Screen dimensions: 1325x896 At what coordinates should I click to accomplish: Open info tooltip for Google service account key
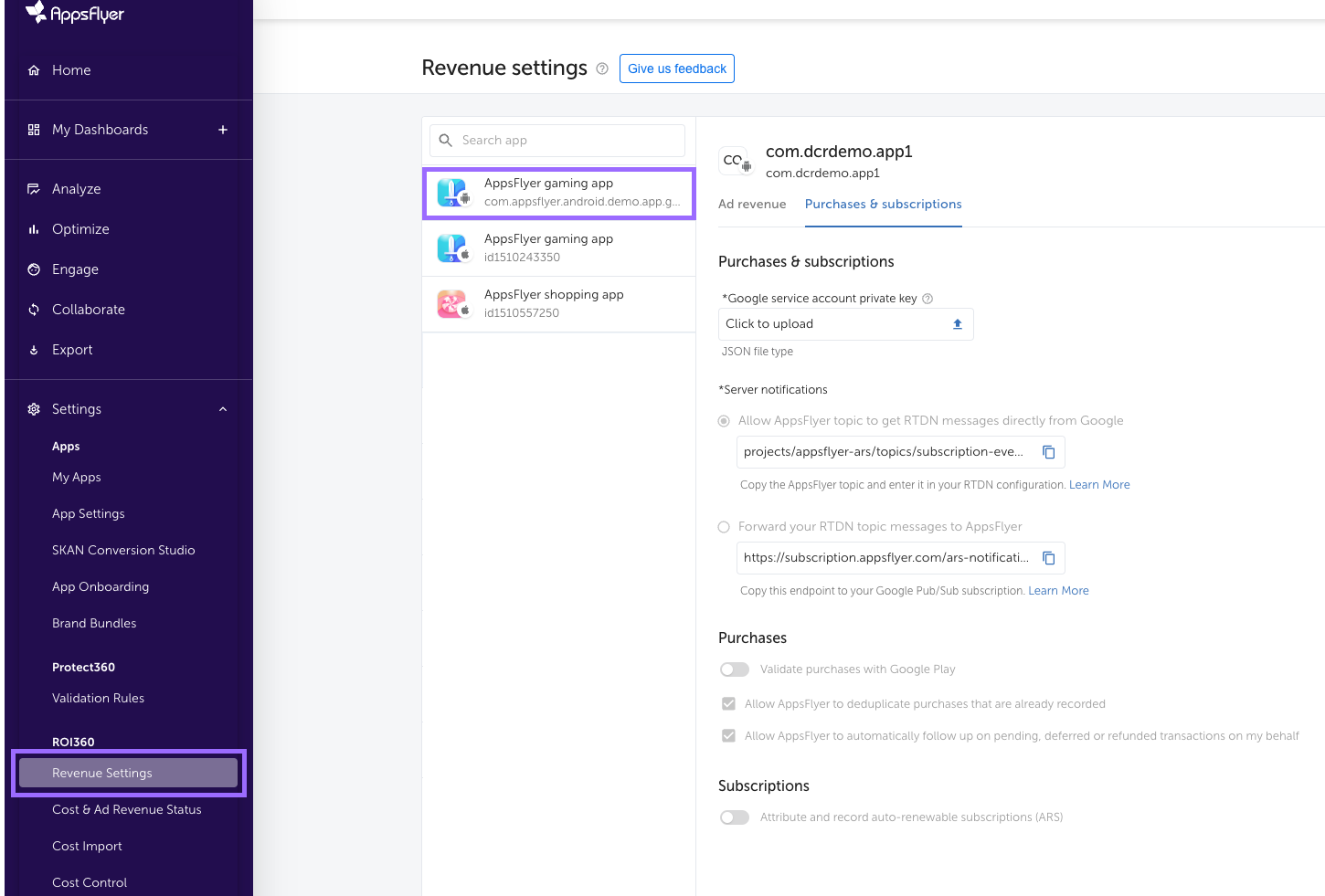pyautogui.click(x=927, y=299)
